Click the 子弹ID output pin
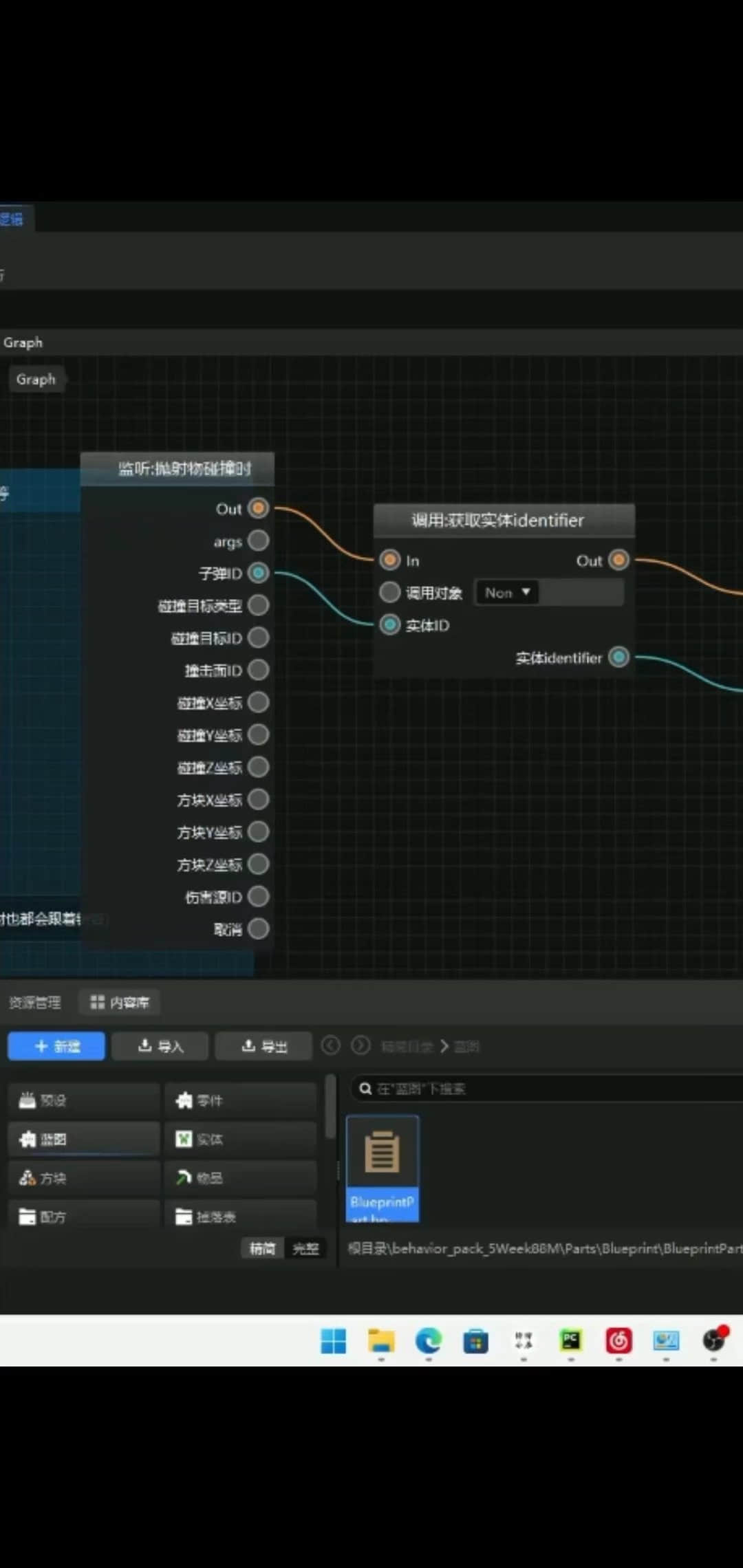 coord(259,573)
